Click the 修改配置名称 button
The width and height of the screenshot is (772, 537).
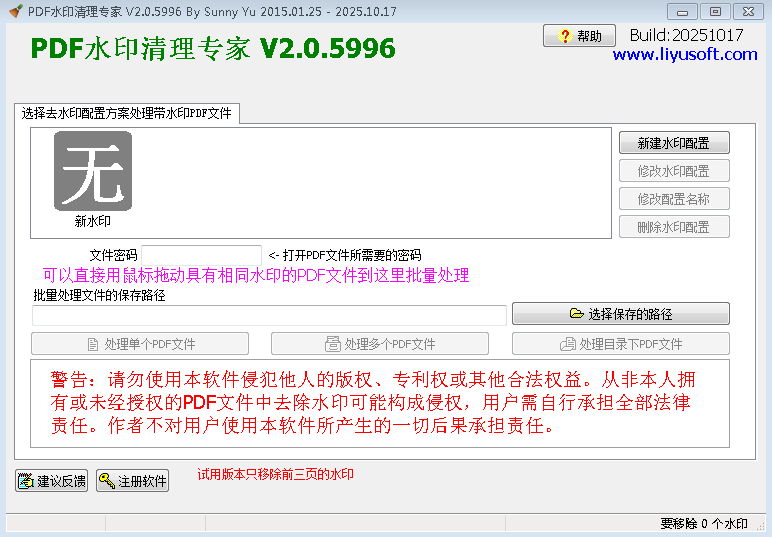(674, 199)
